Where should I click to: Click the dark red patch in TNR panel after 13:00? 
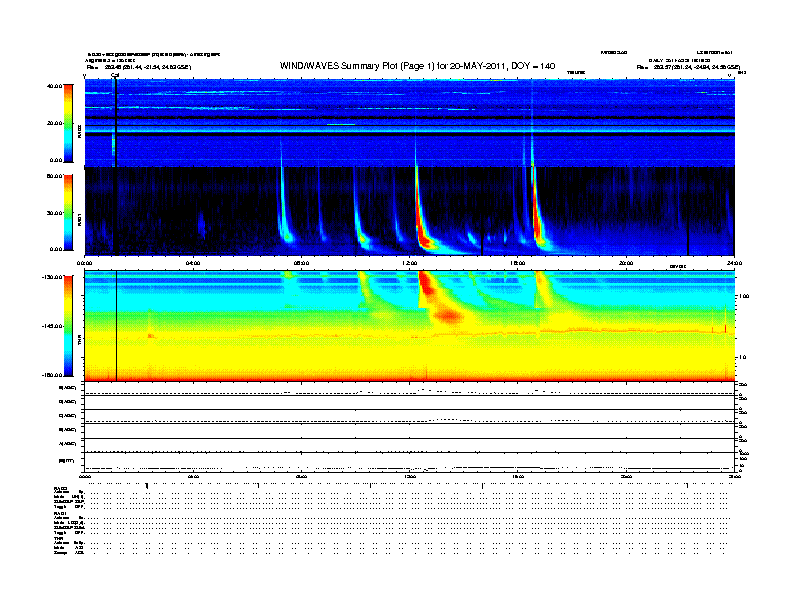coord(447,317)
